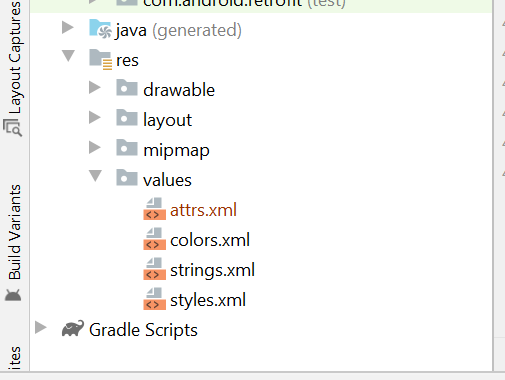Viewport: 505px width, 380px height.
Task: Select the java (generated) label
Action: 179,31
